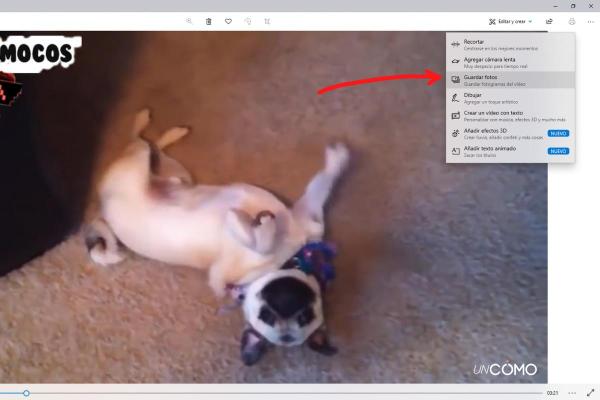The height and width of the screenshot is (400, 600).
Task: Click the dog video frame
Action: click(274, 207)
